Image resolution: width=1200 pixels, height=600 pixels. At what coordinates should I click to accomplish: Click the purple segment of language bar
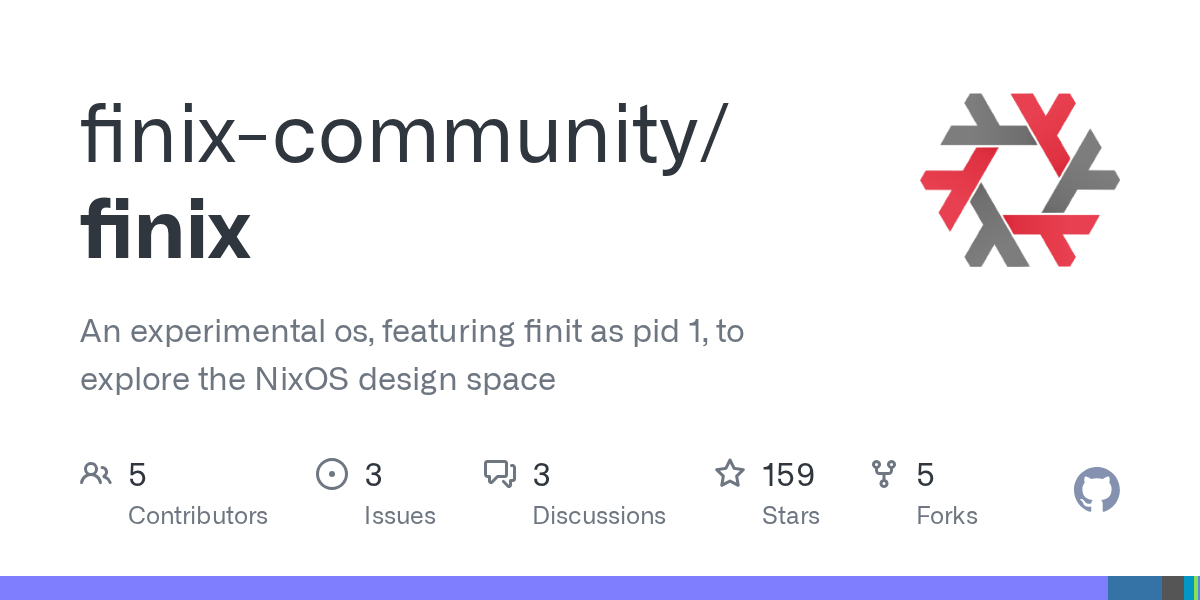(x=550, y=588)
